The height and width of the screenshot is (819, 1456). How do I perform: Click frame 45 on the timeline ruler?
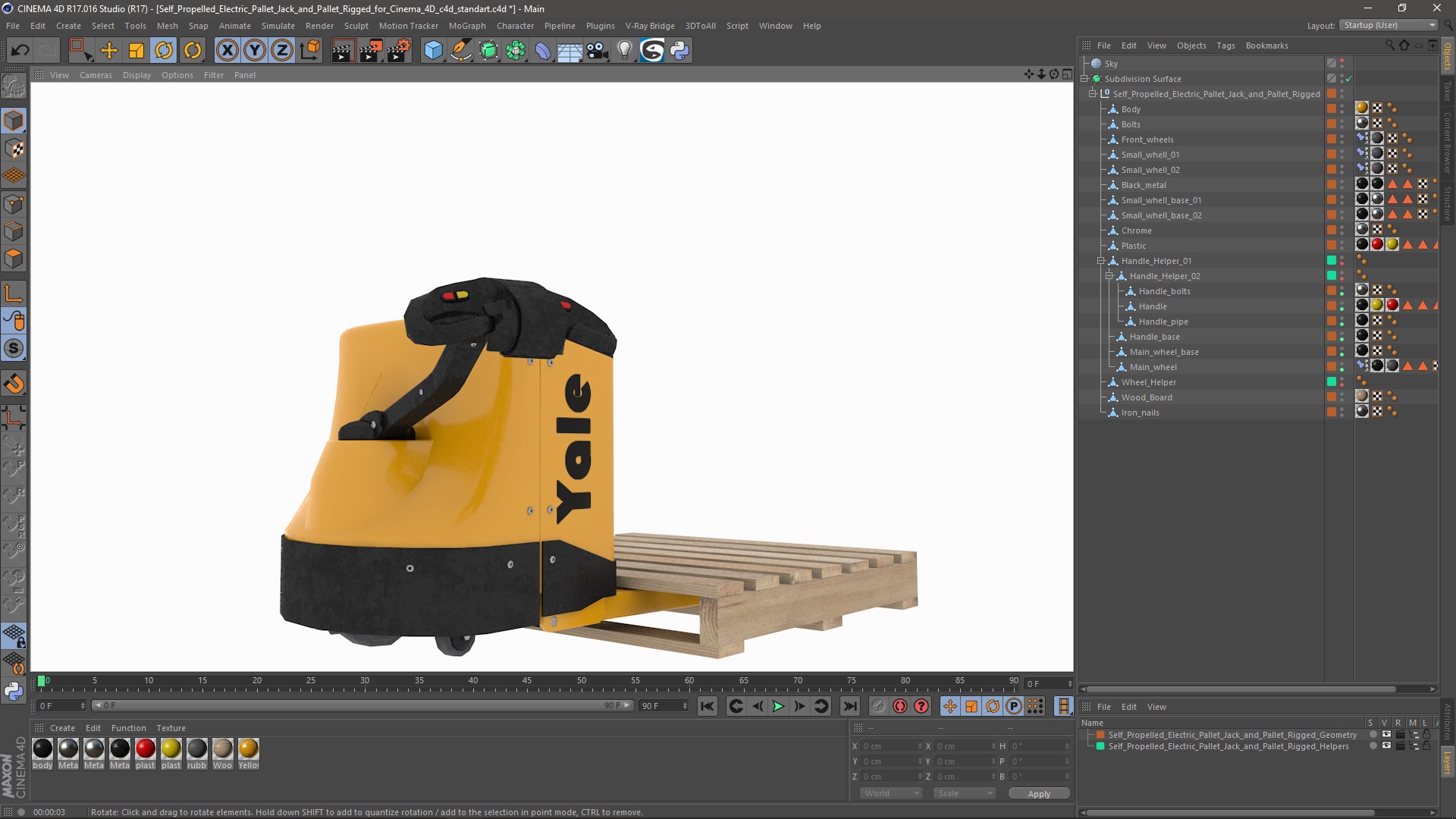click(x=527, y=680)
